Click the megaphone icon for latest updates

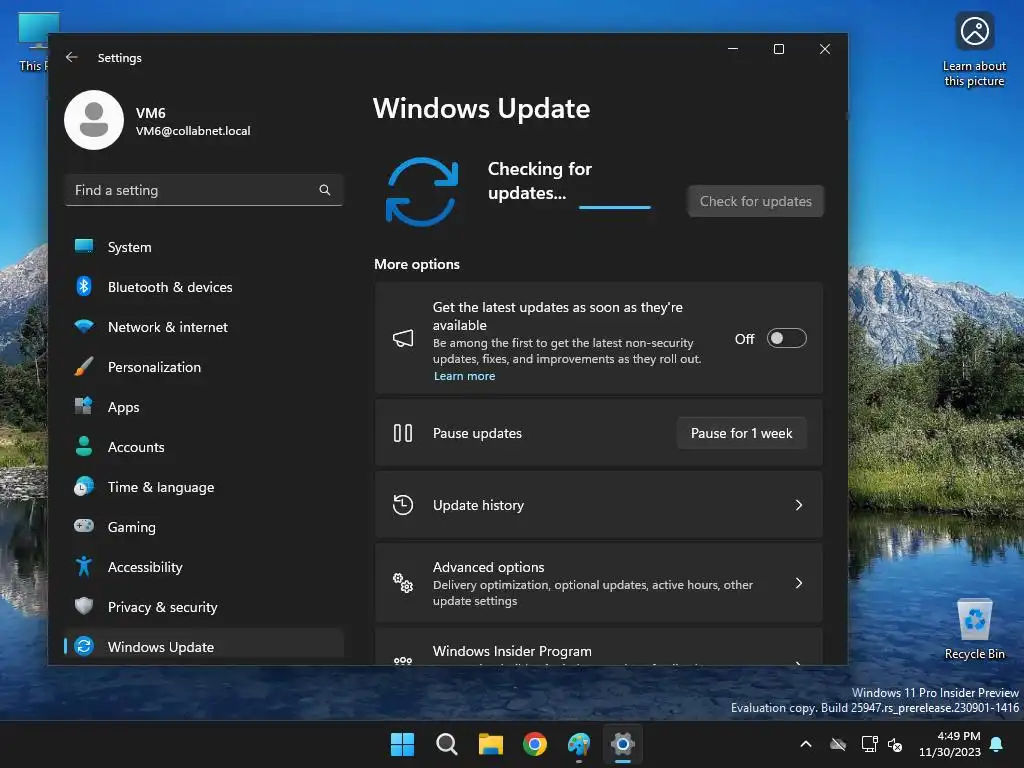click(403, 338)
